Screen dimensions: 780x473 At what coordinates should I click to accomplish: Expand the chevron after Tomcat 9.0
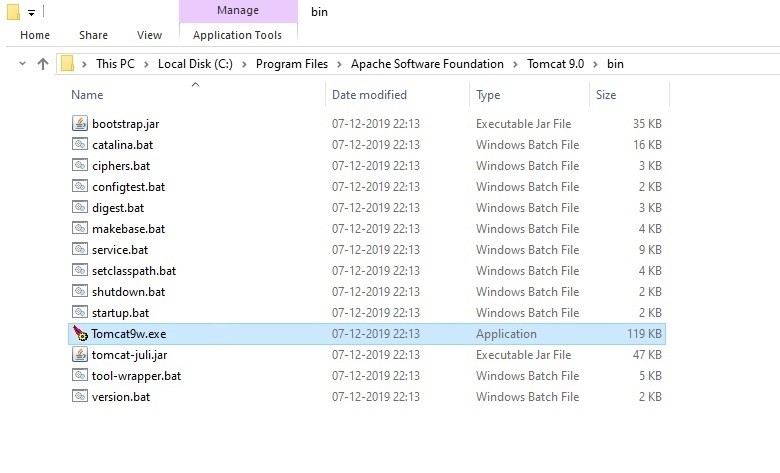[x=595, y=64]
